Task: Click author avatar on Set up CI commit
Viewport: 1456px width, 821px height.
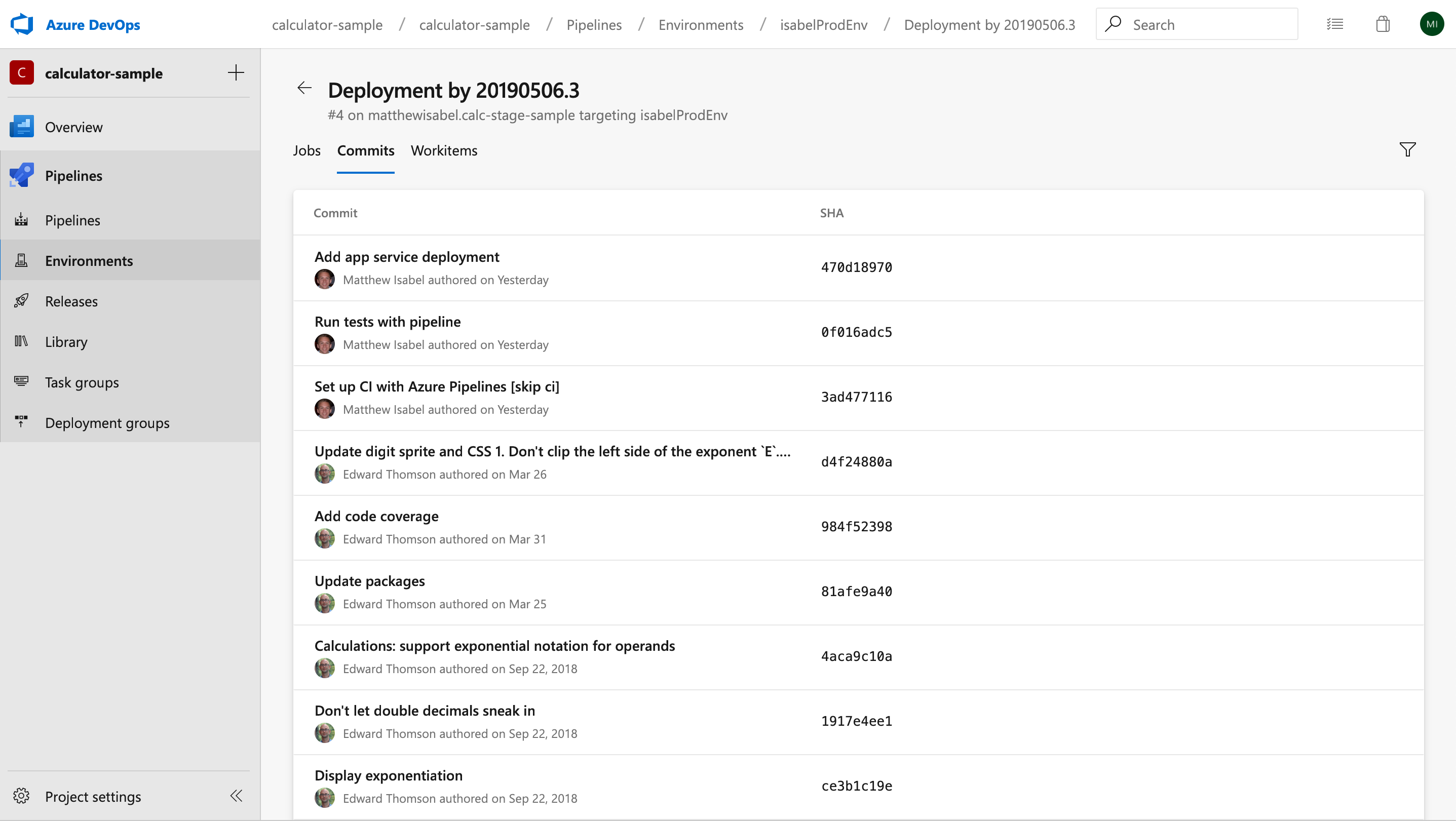Action: click(x=324, y=409)
